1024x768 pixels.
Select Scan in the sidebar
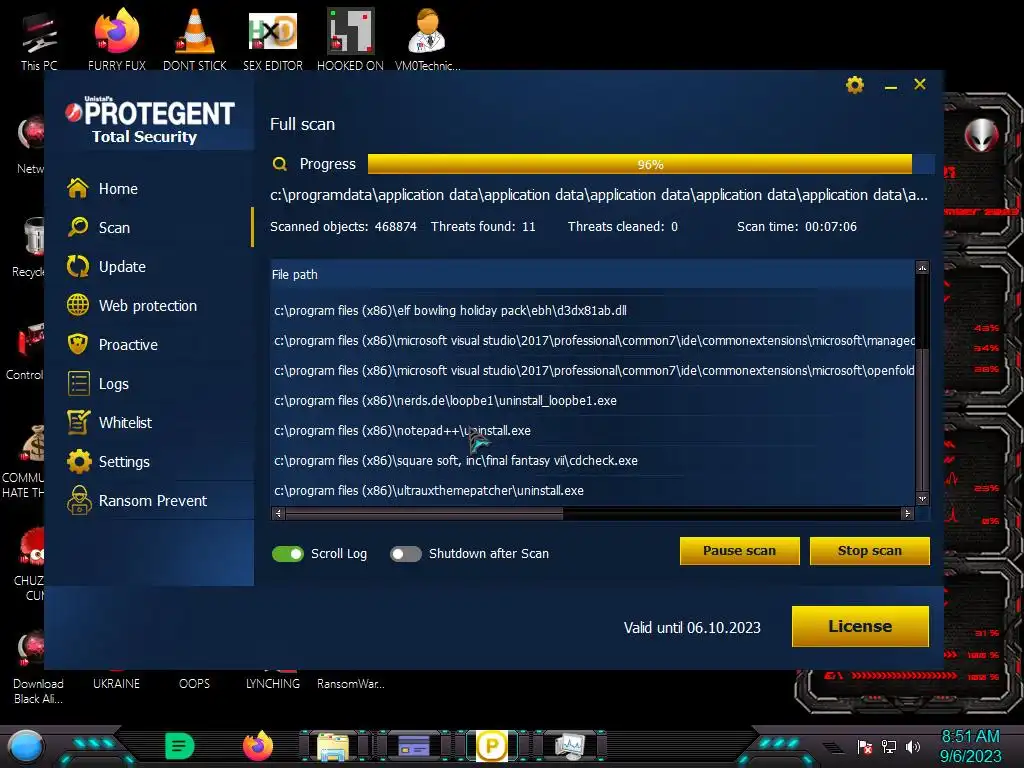pos(114,228)
